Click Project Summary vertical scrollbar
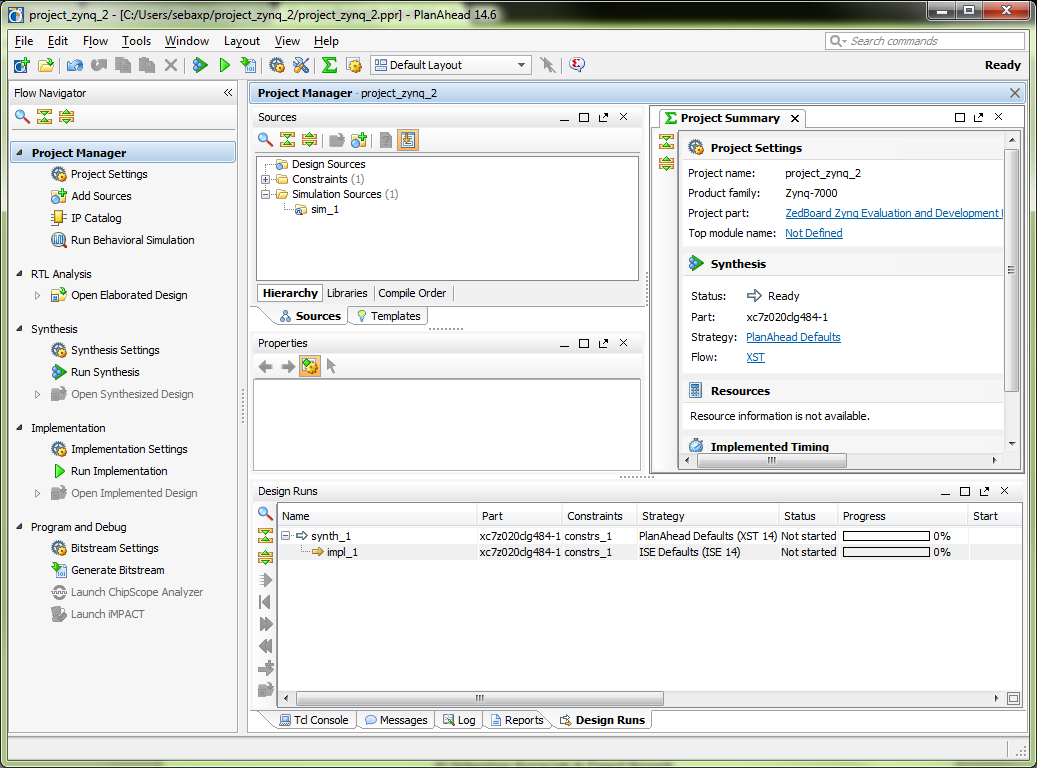 click(x=1012, y=270)
